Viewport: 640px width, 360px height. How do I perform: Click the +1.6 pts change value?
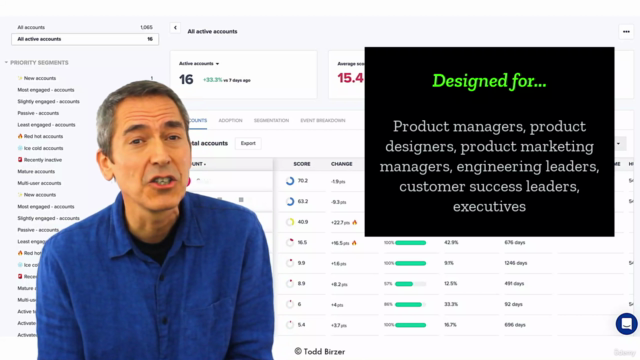coord(338,264)
